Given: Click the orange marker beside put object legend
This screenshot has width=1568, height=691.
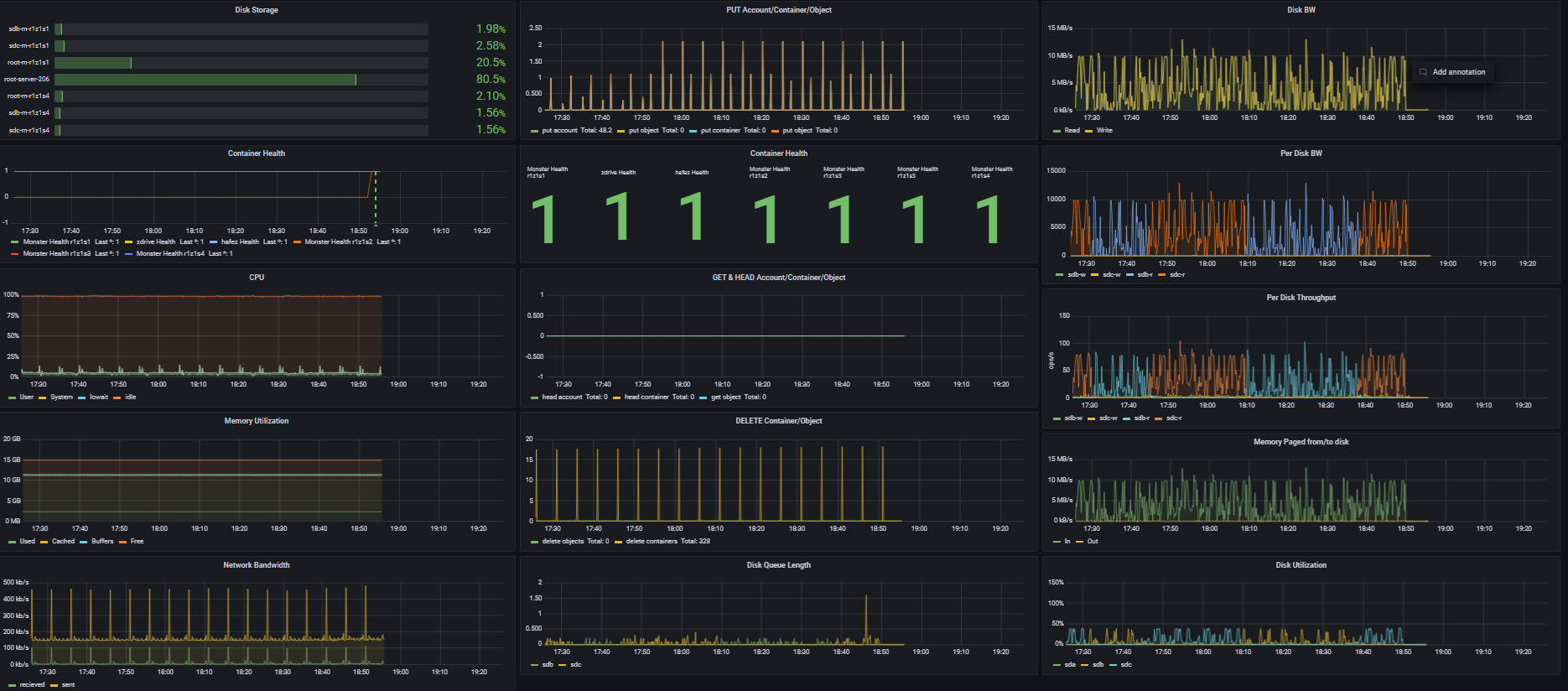Looking at the screenshot, I should (776, 131).
